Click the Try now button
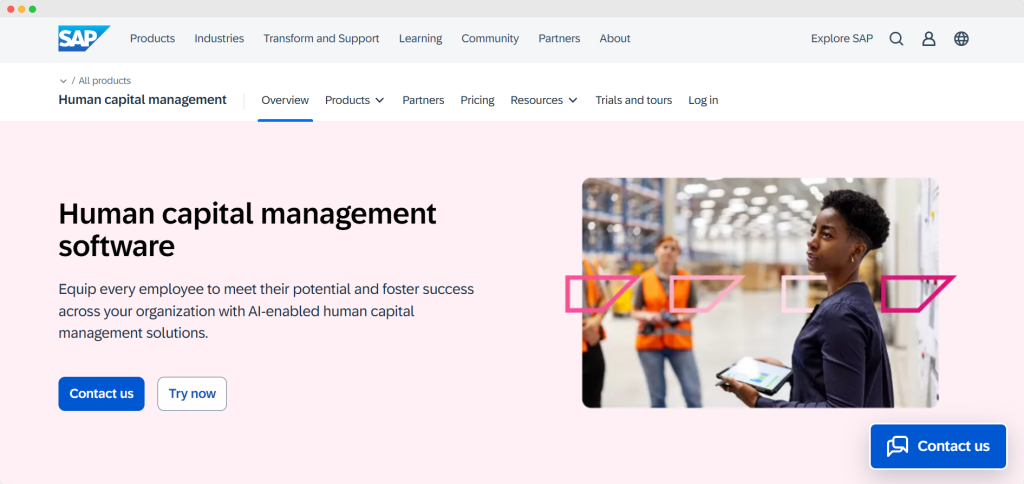 coord(192,394)
